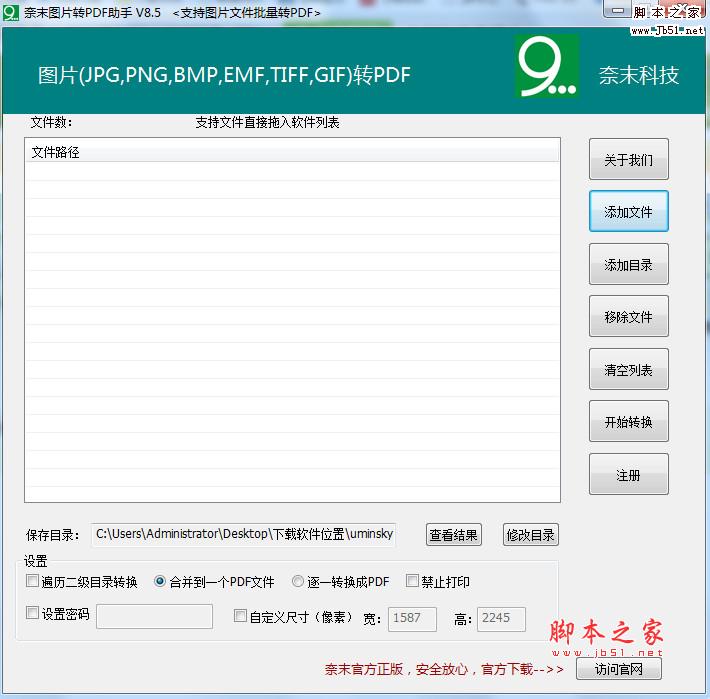Start conversion with 开始转换
Screen dimensions: 710x699
coord(628,421)
